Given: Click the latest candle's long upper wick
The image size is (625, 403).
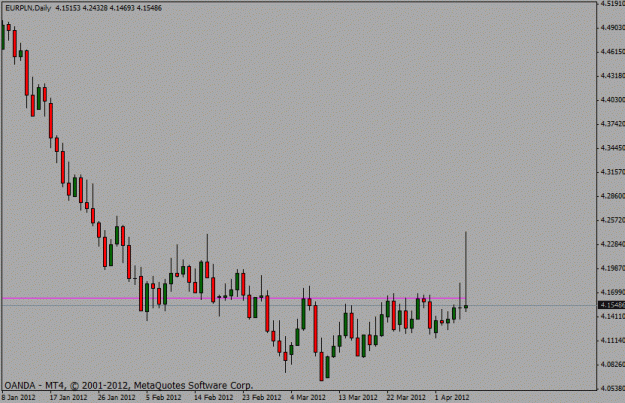Looking at the screenshot, I should click(466, 268).
